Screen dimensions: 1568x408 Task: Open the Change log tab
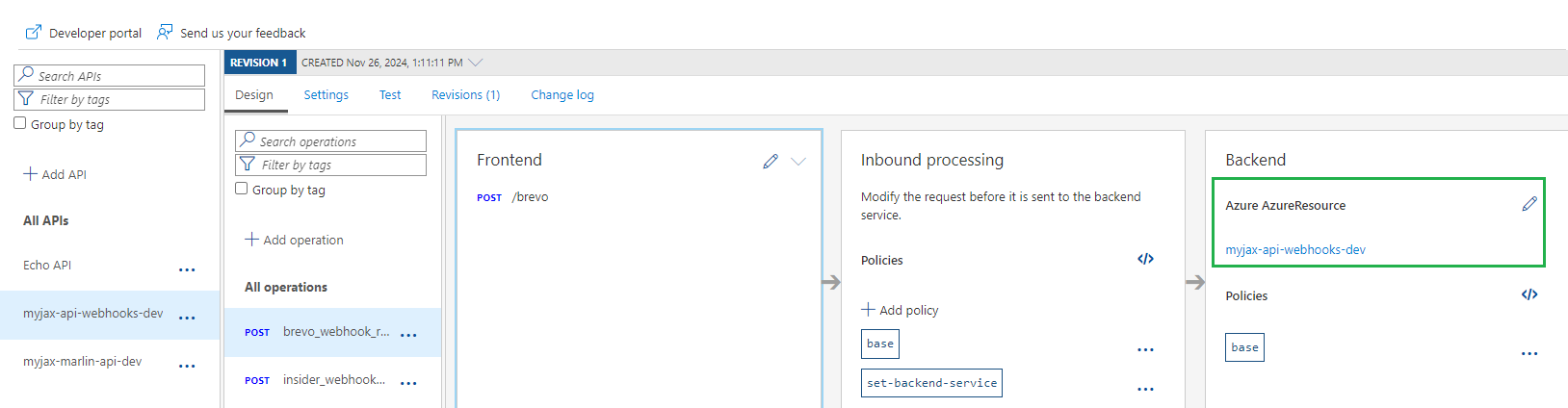562,94
